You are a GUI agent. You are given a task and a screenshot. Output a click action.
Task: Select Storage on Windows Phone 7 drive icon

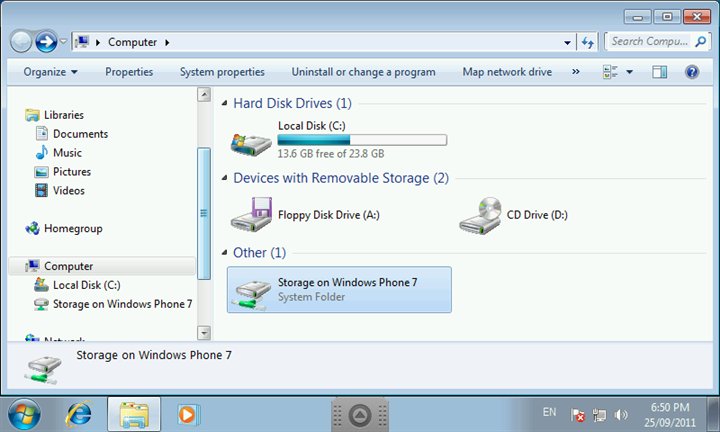click(251, 294)
